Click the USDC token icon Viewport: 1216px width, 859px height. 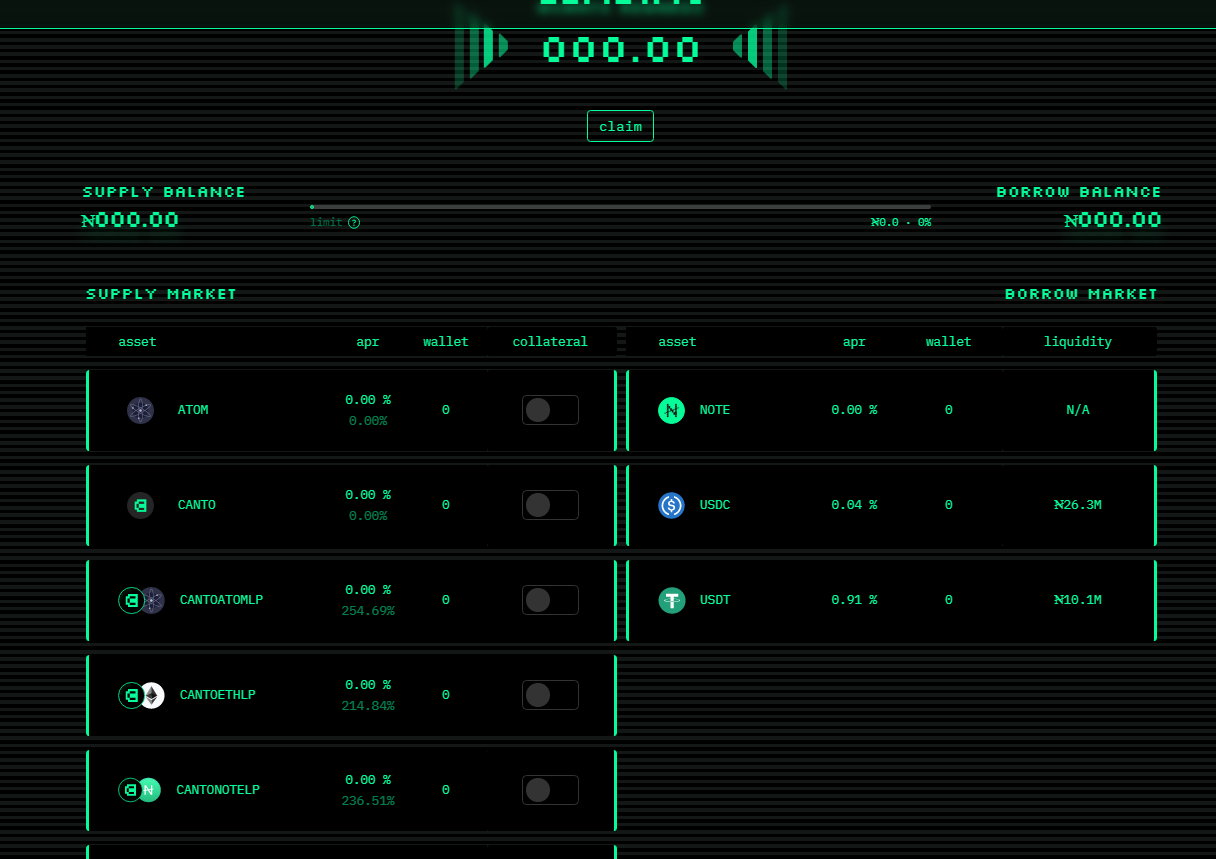tap(671, 505)
